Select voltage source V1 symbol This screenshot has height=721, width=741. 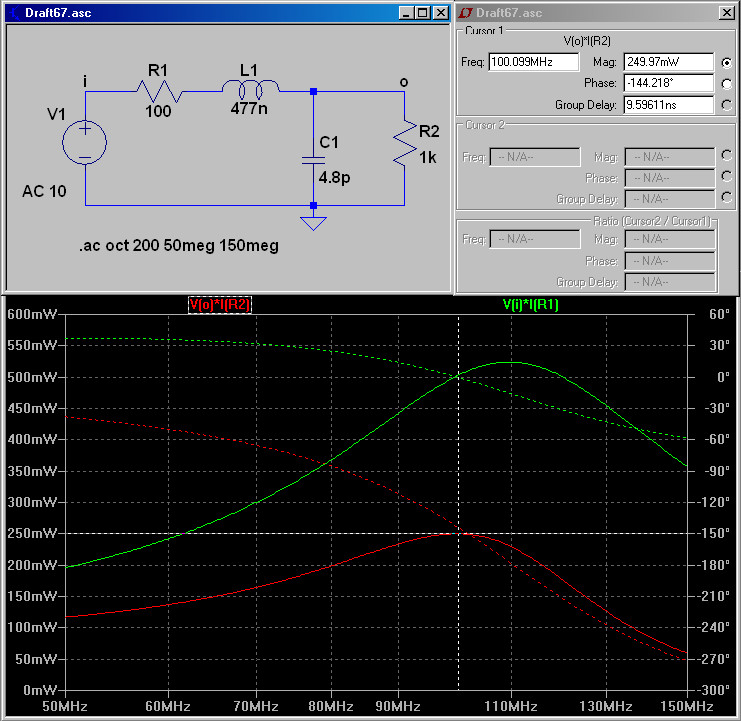[x=85, y=142]
